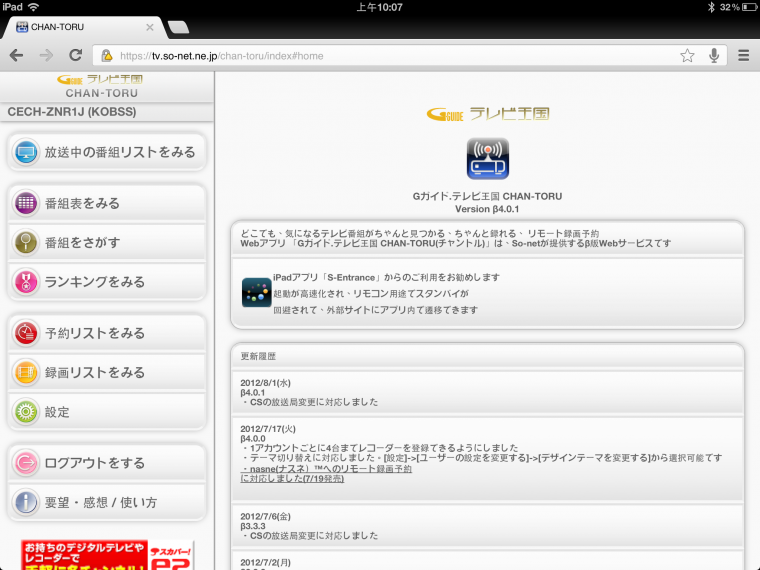
Task: Click the CHAN-TORU router app icon
Action: point(488,158)
